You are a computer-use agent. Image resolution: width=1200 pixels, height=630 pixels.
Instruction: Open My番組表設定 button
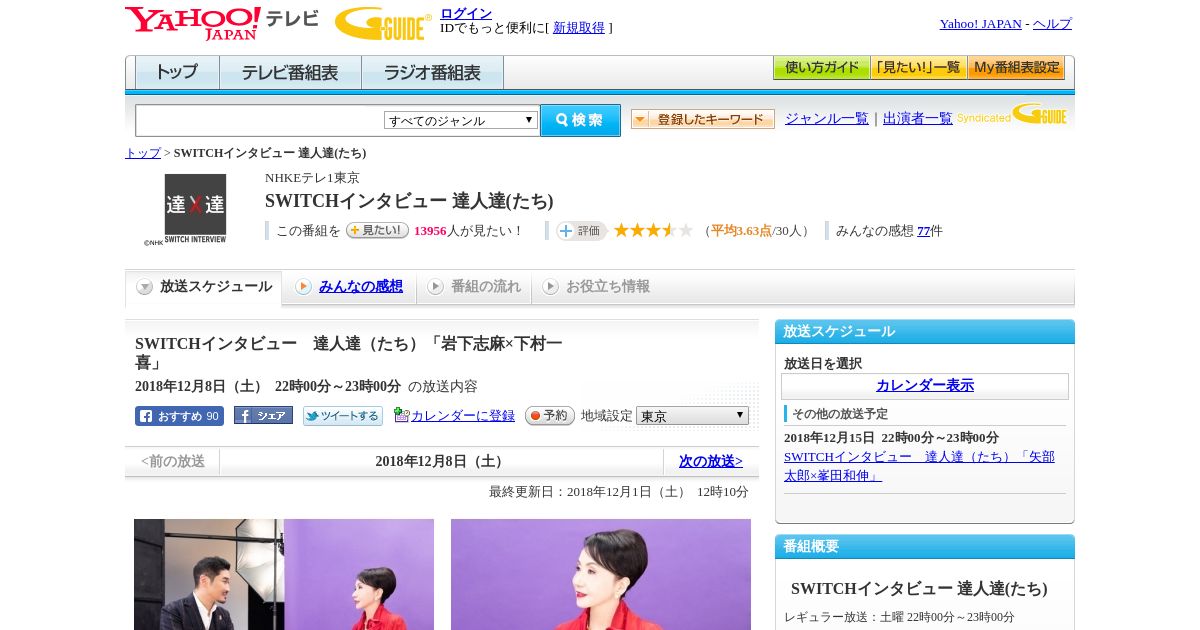[x=1016, y=68]
